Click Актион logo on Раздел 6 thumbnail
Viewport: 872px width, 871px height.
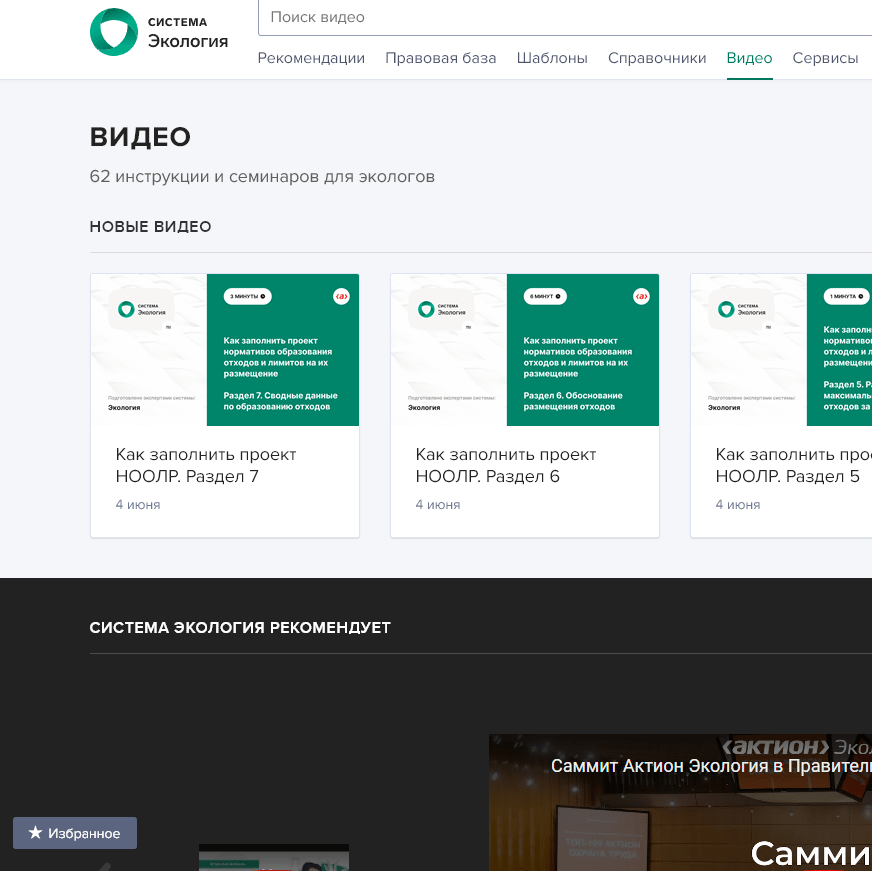(x=641, y=296)
